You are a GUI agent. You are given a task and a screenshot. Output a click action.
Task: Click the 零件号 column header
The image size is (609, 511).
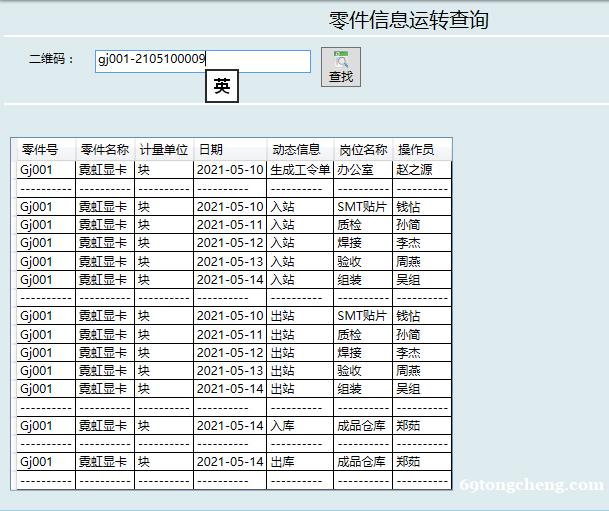(41, 150)
